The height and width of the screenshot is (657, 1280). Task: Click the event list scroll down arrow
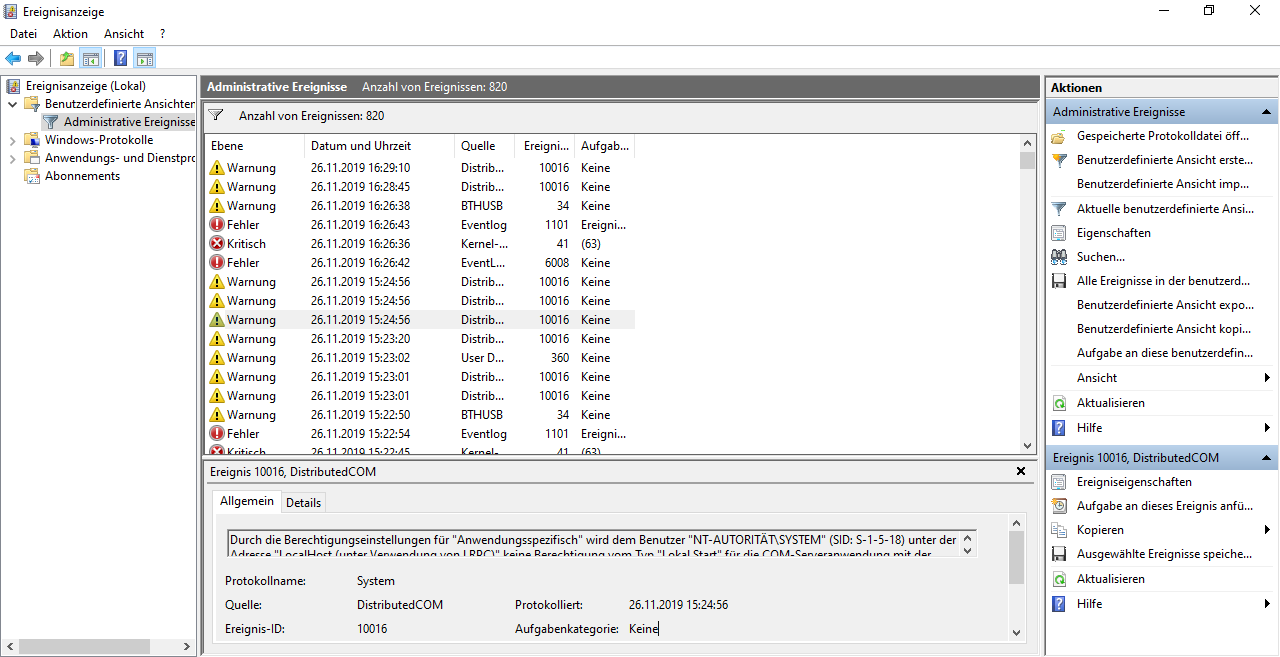coord(1027,447)
